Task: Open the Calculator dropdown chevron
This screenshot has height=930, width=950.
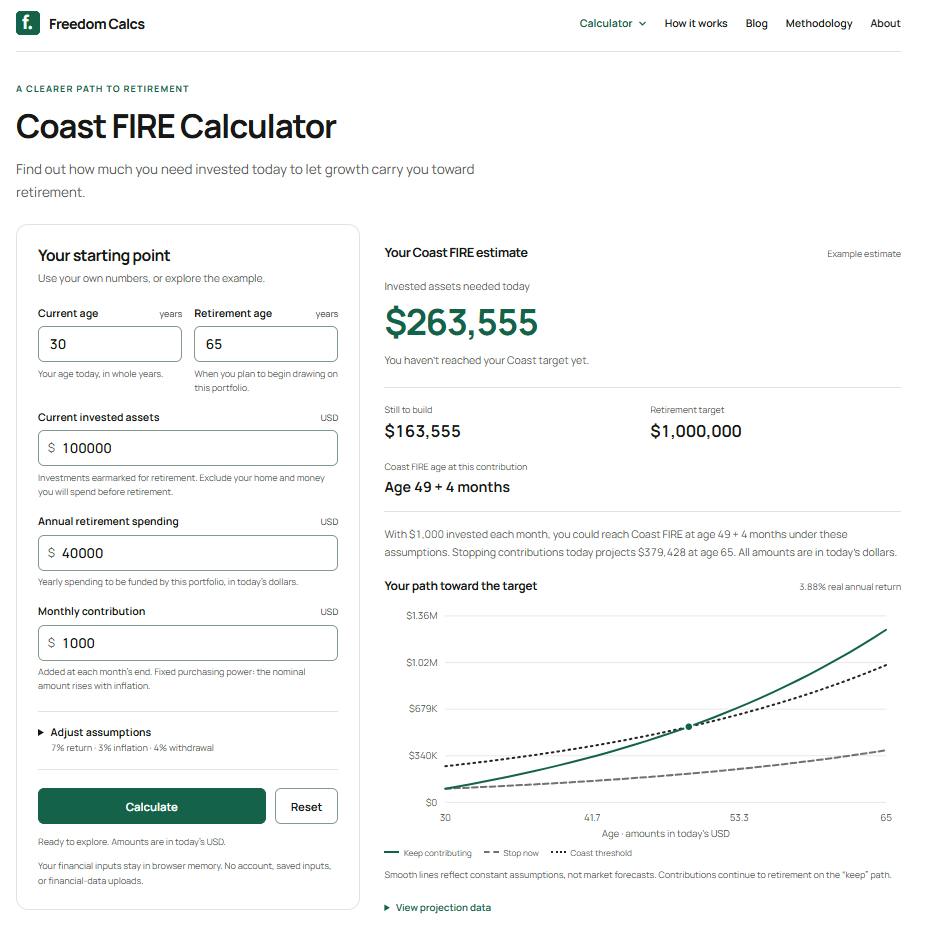Action: (642, 24)
